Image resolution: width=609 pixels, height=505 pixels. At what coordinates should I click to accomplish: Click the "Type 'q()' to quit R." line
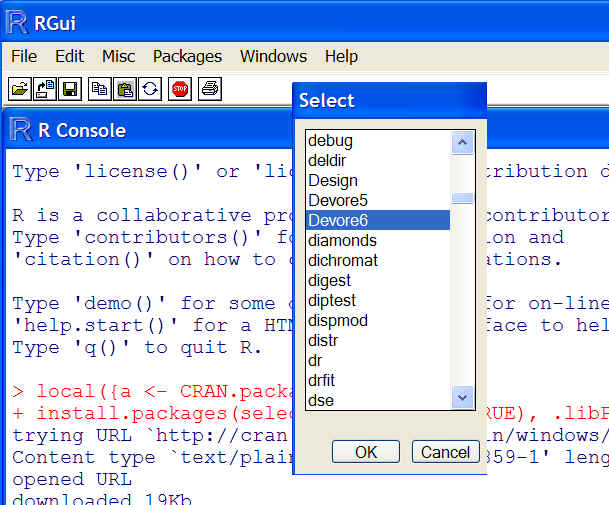coord(137,348)
